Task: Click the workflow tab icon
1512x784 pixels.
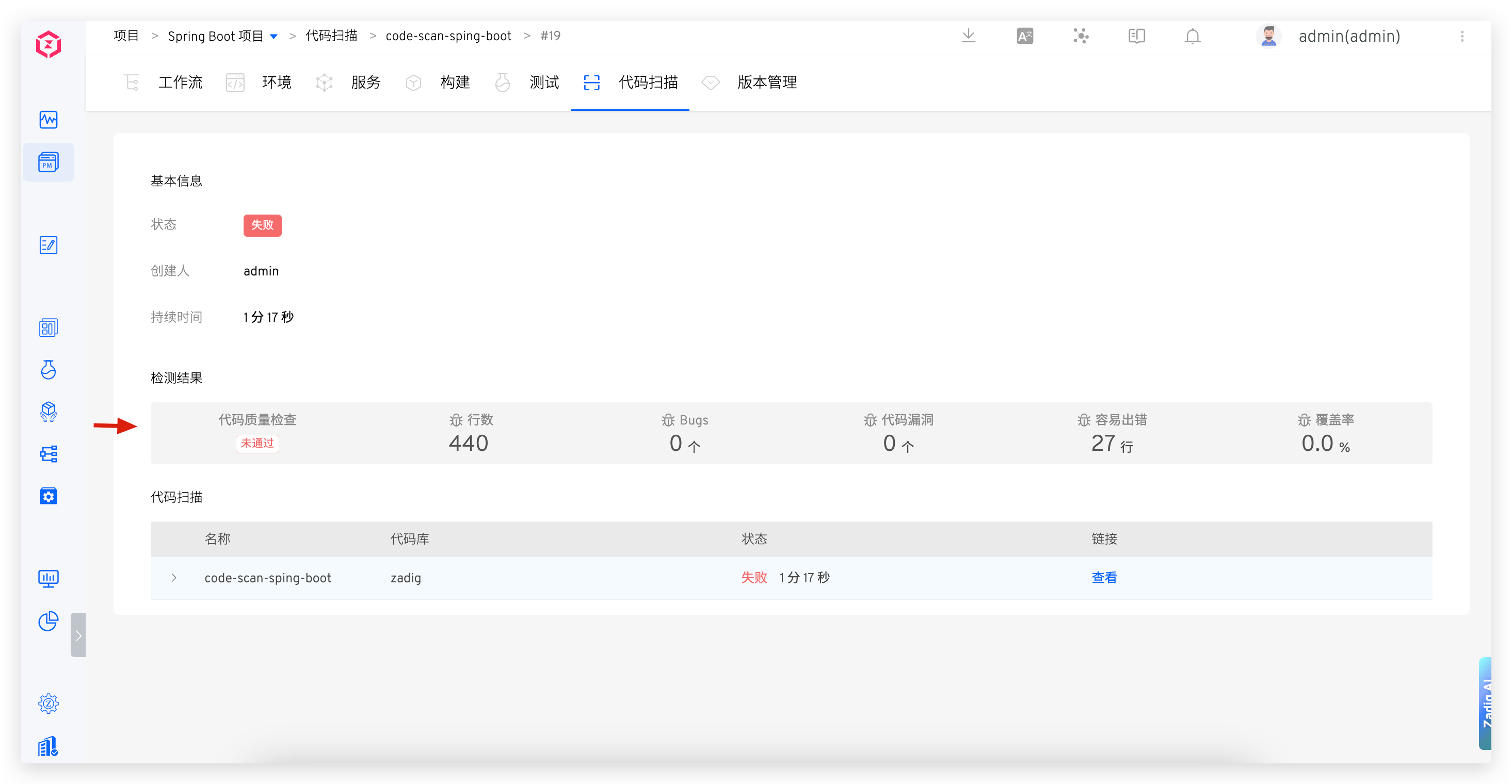Action: click(132, 82)
